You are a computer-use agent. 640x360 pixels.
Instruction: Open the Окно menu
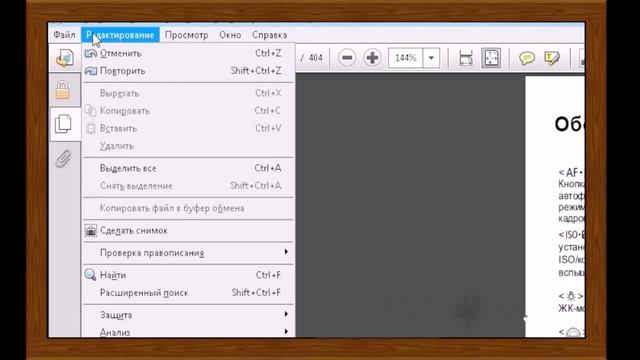(x=230, y=35)
